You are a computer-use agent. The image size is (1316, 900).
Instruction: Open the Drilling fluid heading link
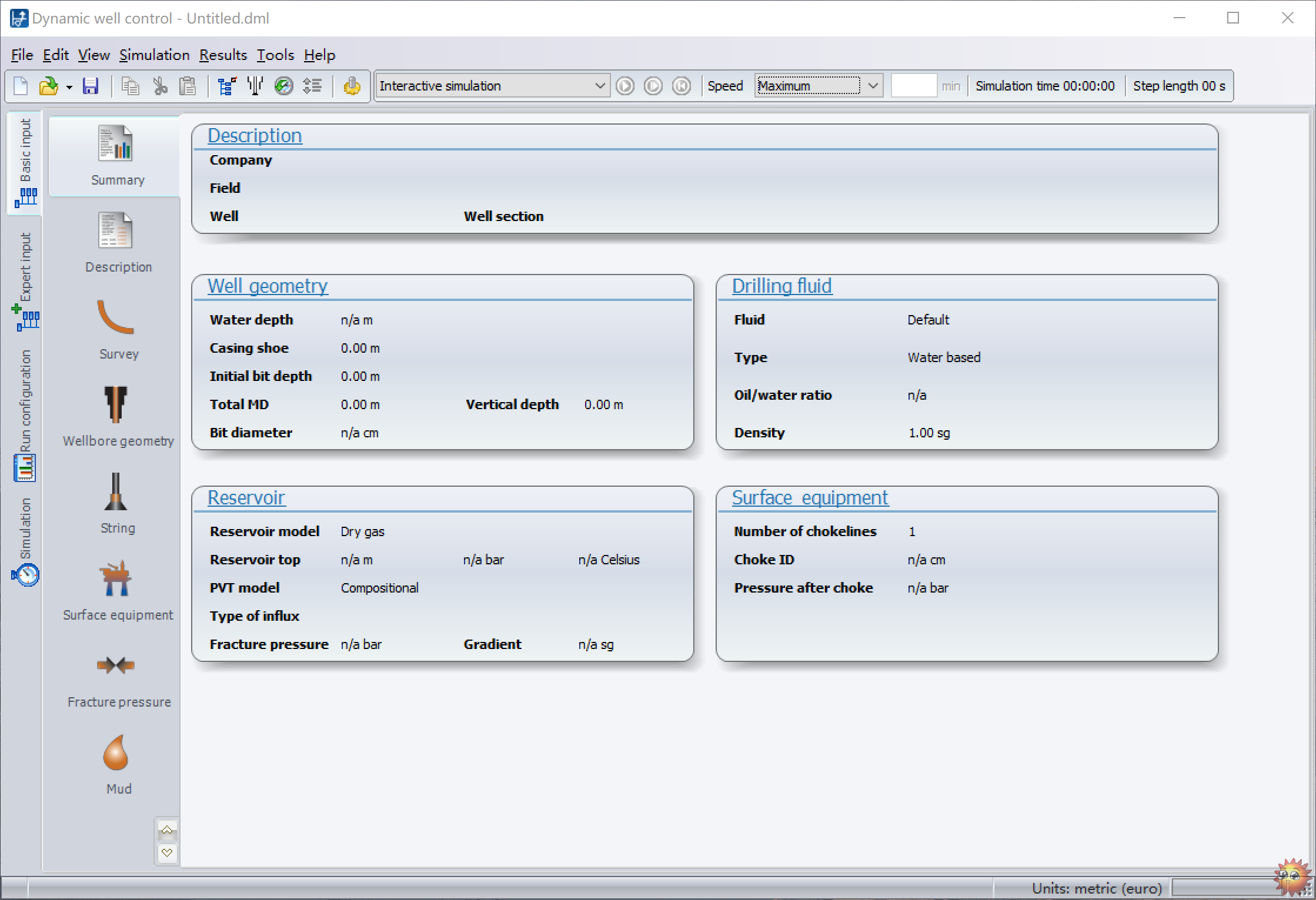pyautogui.click(x=781, y=286)
